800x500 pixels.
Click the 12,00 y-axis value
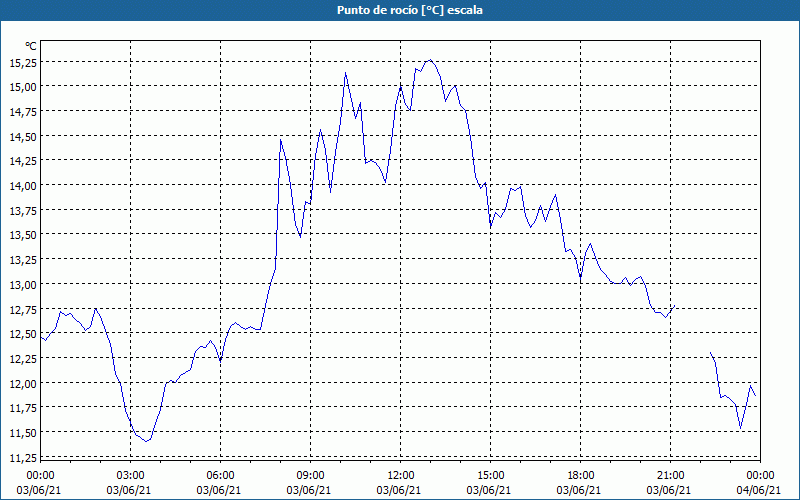[23, 384]
